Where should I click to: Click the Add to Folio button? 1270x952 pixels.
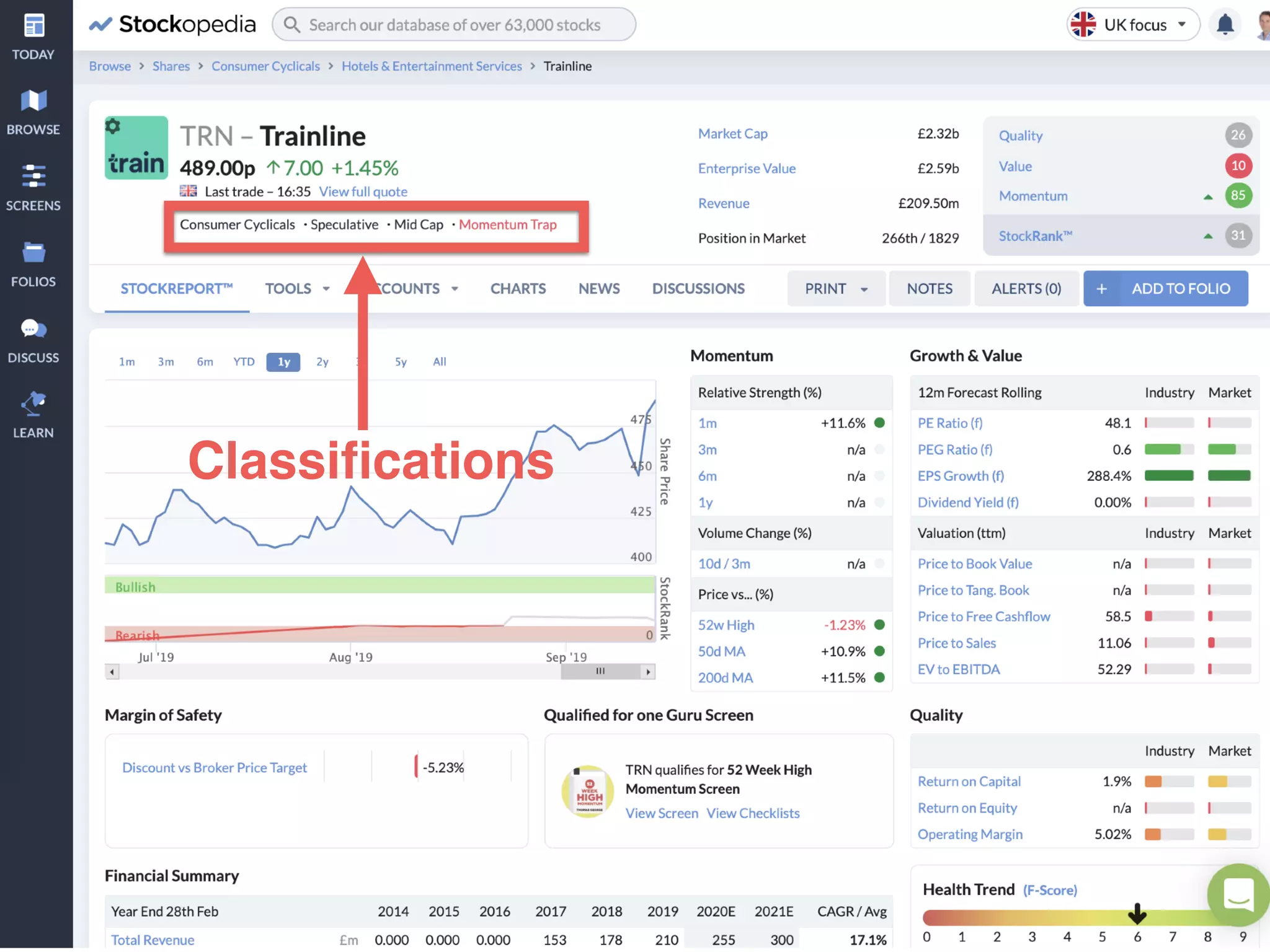coord(1165,289)
